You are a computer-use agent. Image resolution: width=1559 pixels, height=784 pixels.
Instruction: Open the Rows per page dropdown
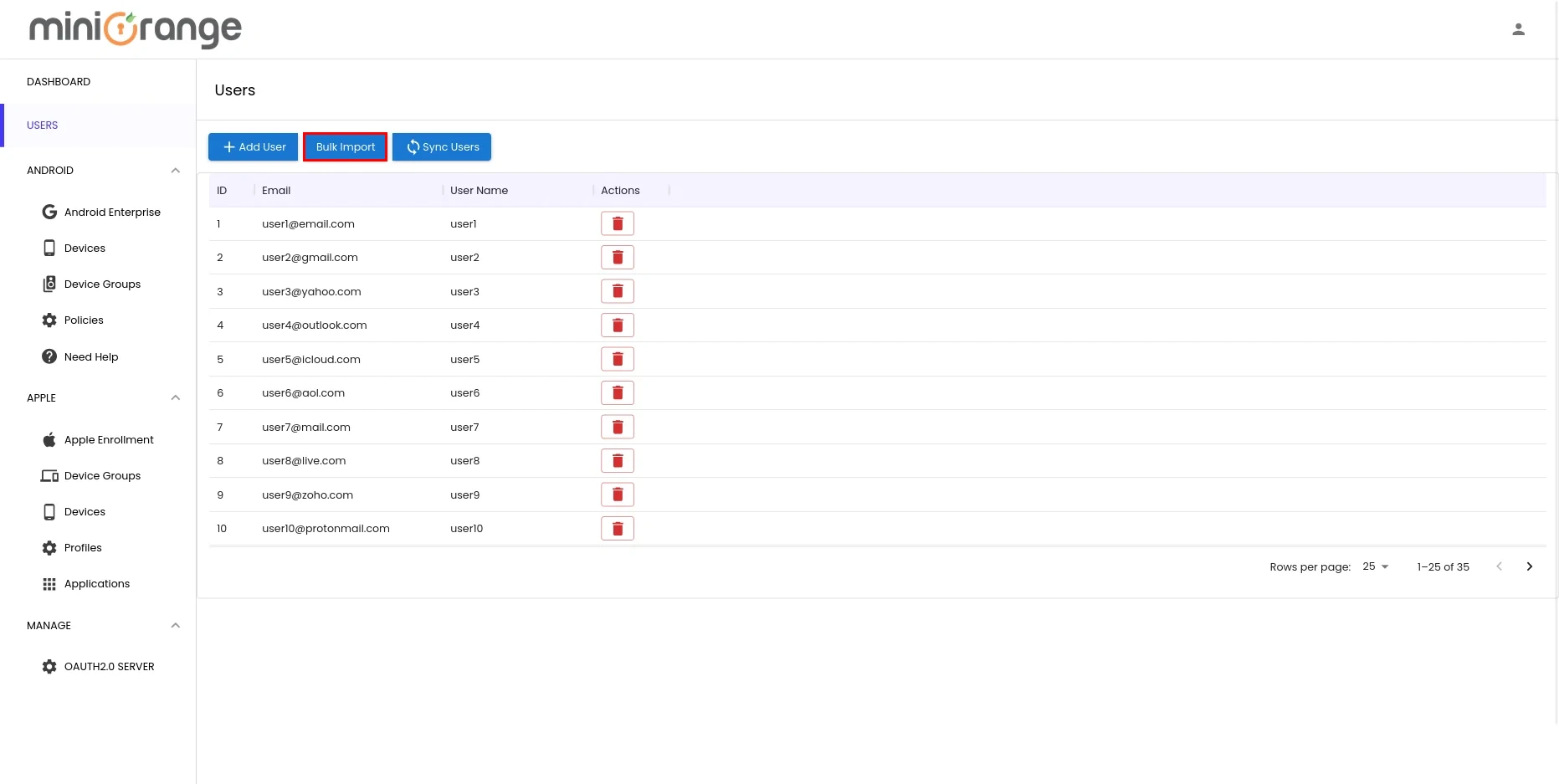(x=1373, y=566)
